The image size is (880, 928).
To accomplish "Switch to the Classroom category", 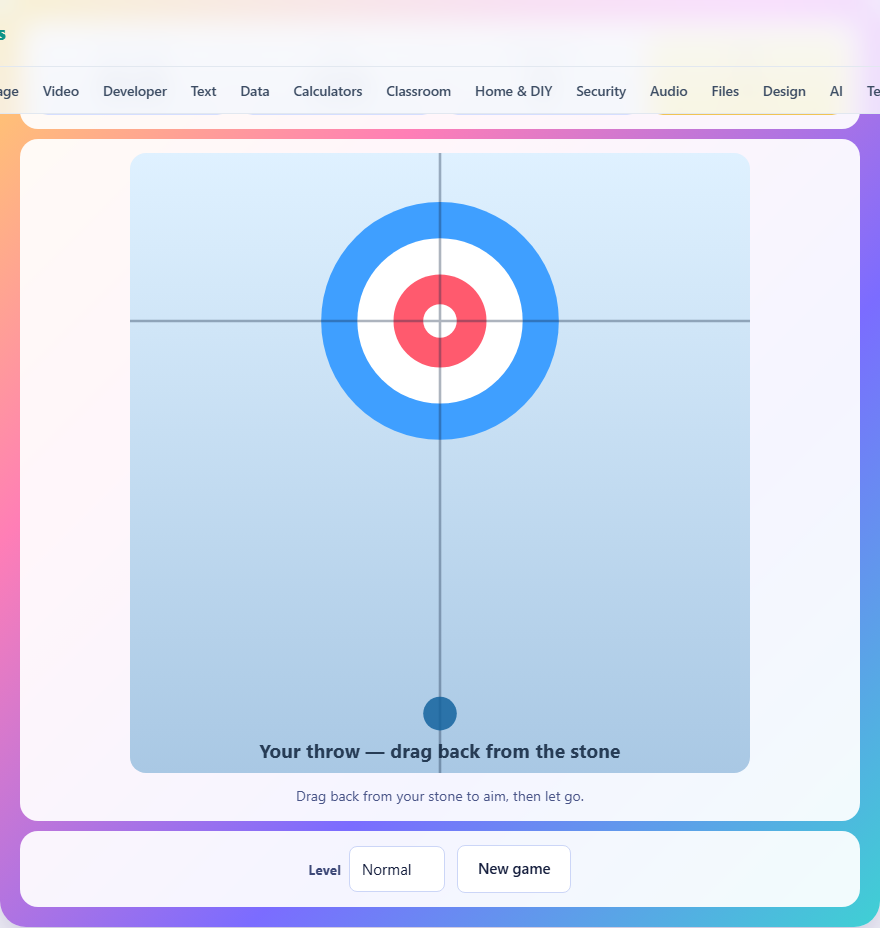I will 418,91.
